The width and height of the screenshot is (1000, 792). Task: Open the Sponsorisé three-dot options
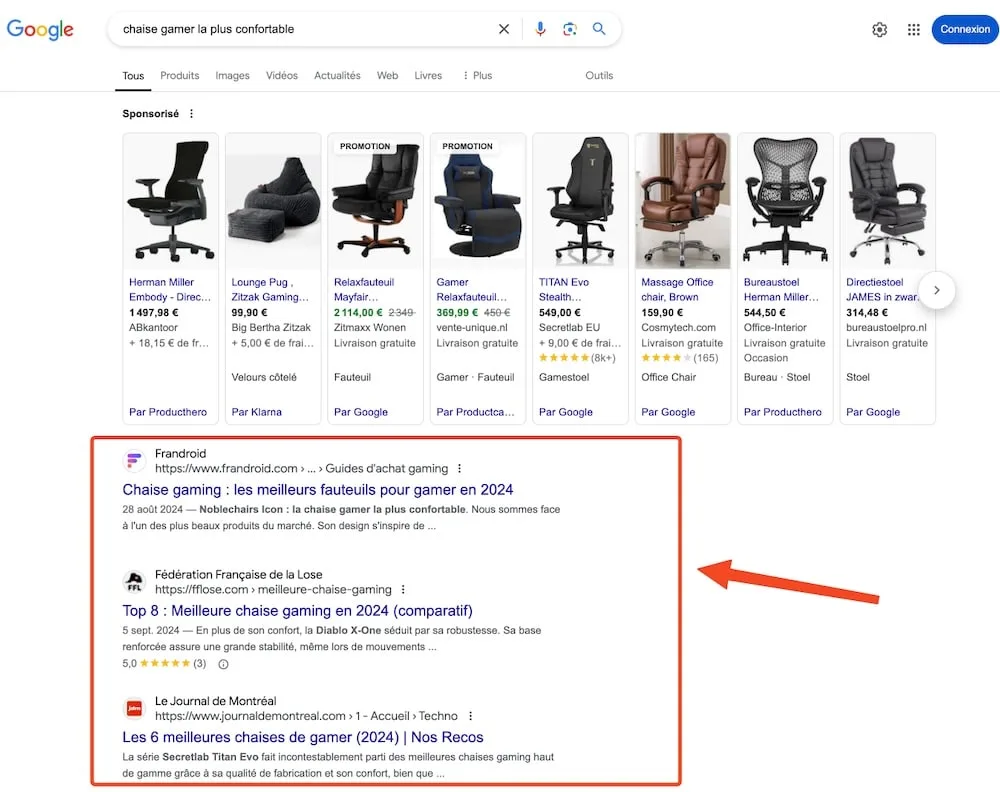tap(191, 114)
